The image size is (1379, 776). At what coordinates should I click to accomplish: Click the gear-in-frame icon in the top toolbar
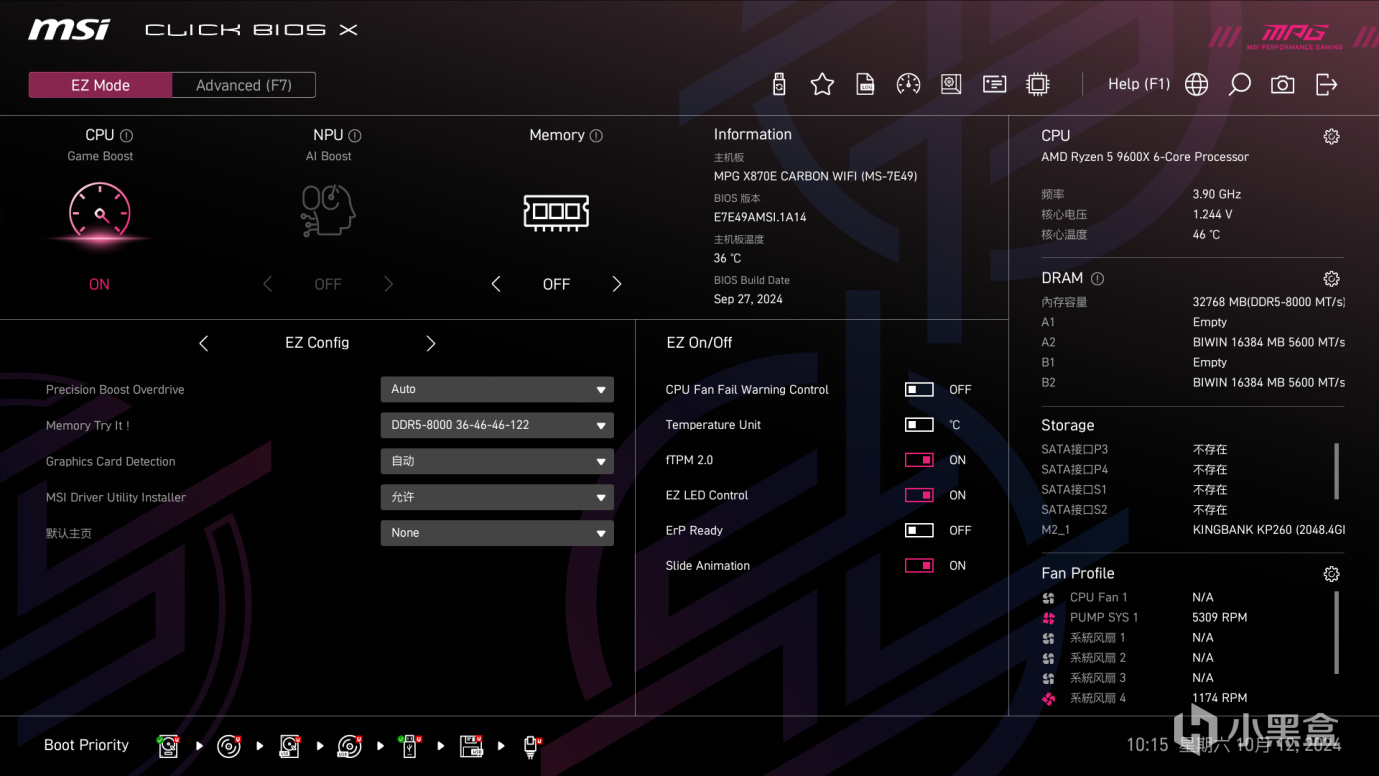[951, 85]
